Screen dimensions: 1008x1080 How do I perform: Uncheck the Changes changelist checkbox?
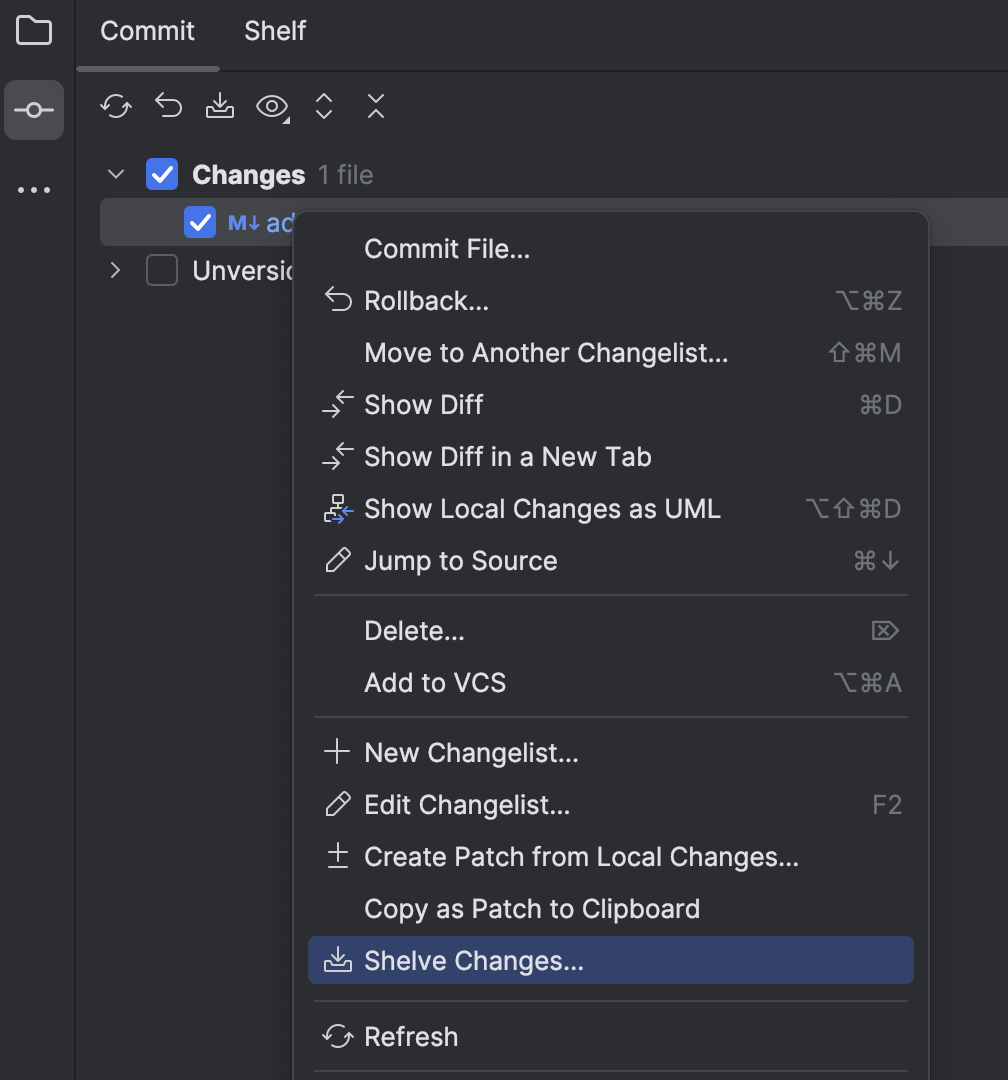[161, 174]
